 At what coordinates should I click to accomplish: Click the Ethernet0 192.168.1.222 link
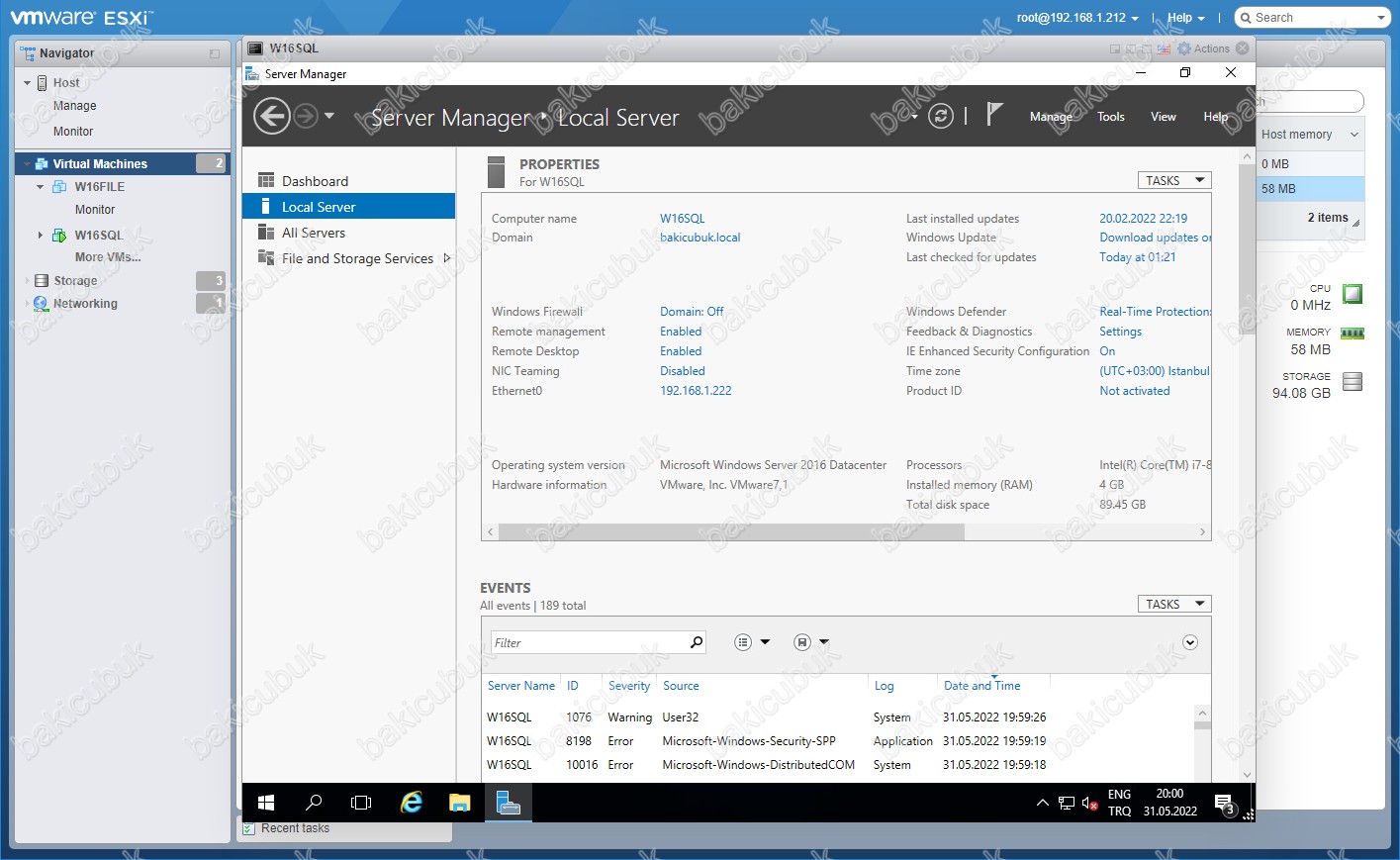click(x=696, y=391)
